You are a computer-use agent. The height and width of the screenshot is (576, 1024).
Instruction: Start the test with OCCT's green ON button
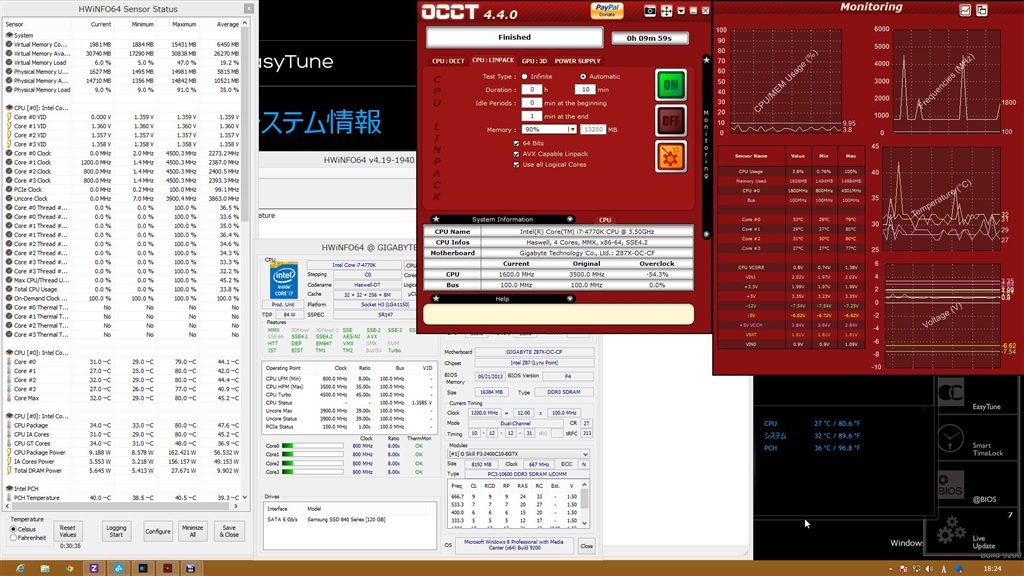(x=671, y=85)
